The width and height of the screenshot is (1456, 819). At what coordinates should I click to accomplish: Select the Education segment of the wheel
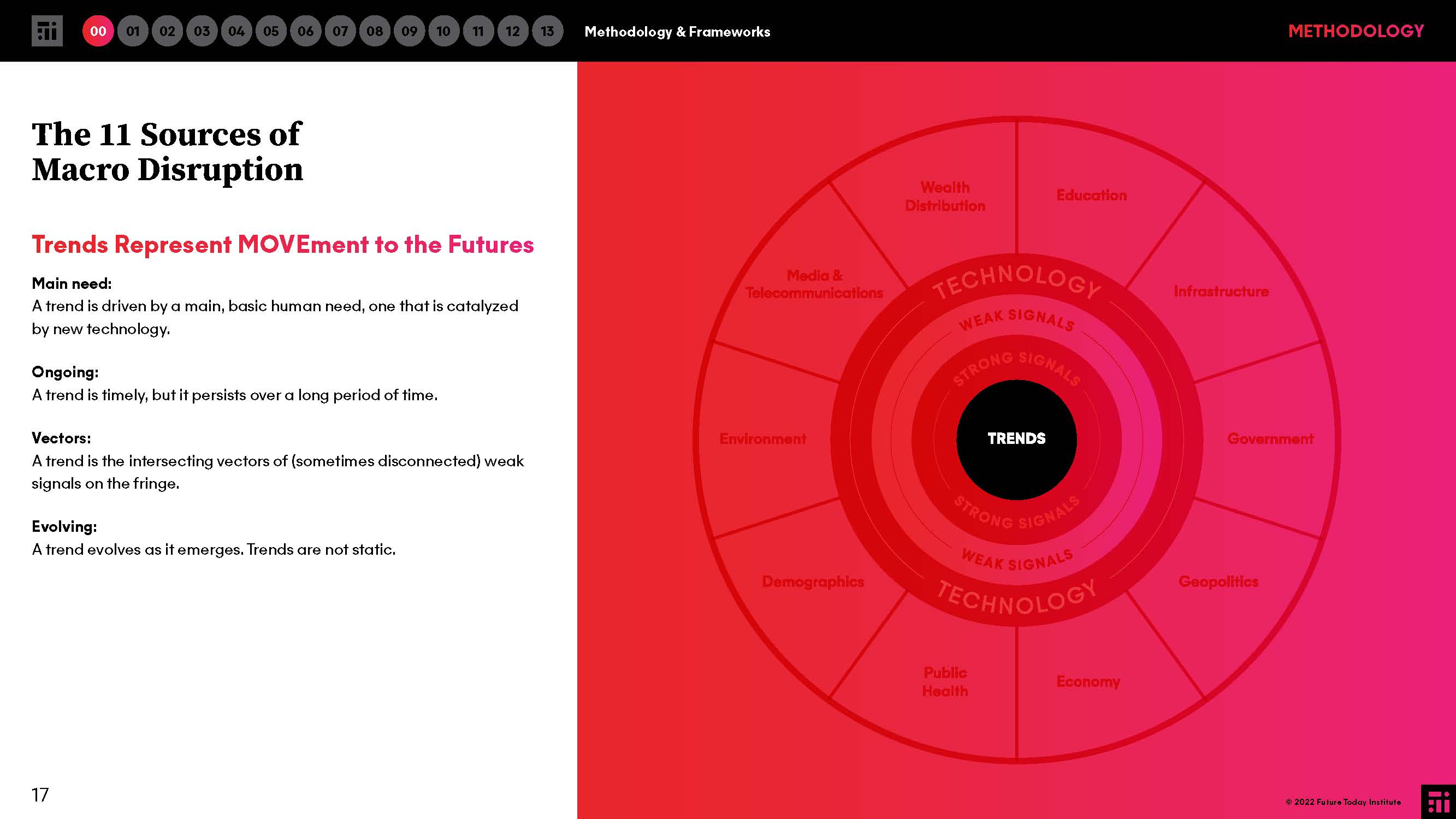[1091, 195]
